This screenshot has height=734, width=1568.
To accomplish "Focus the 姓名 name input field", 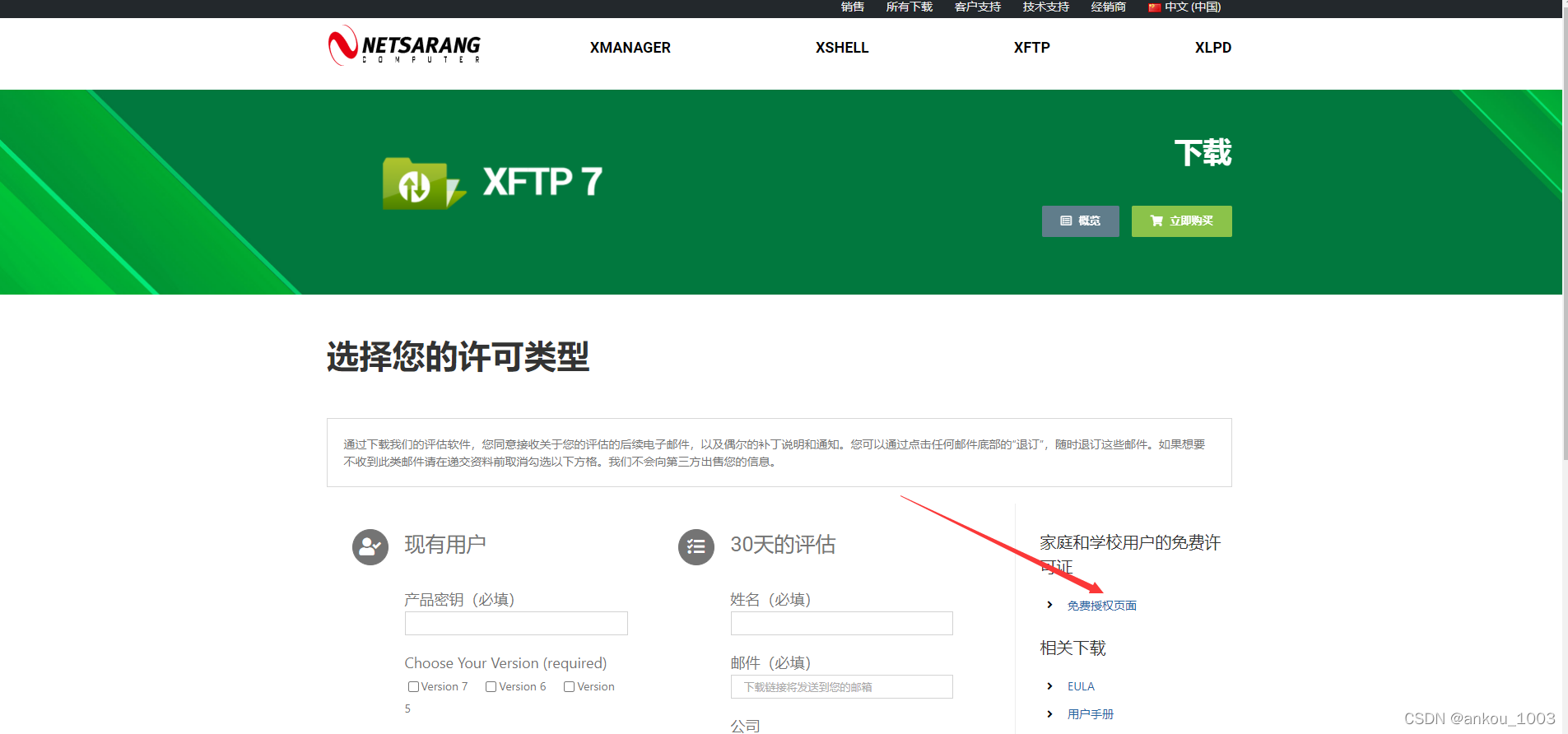I will point(842,623).
